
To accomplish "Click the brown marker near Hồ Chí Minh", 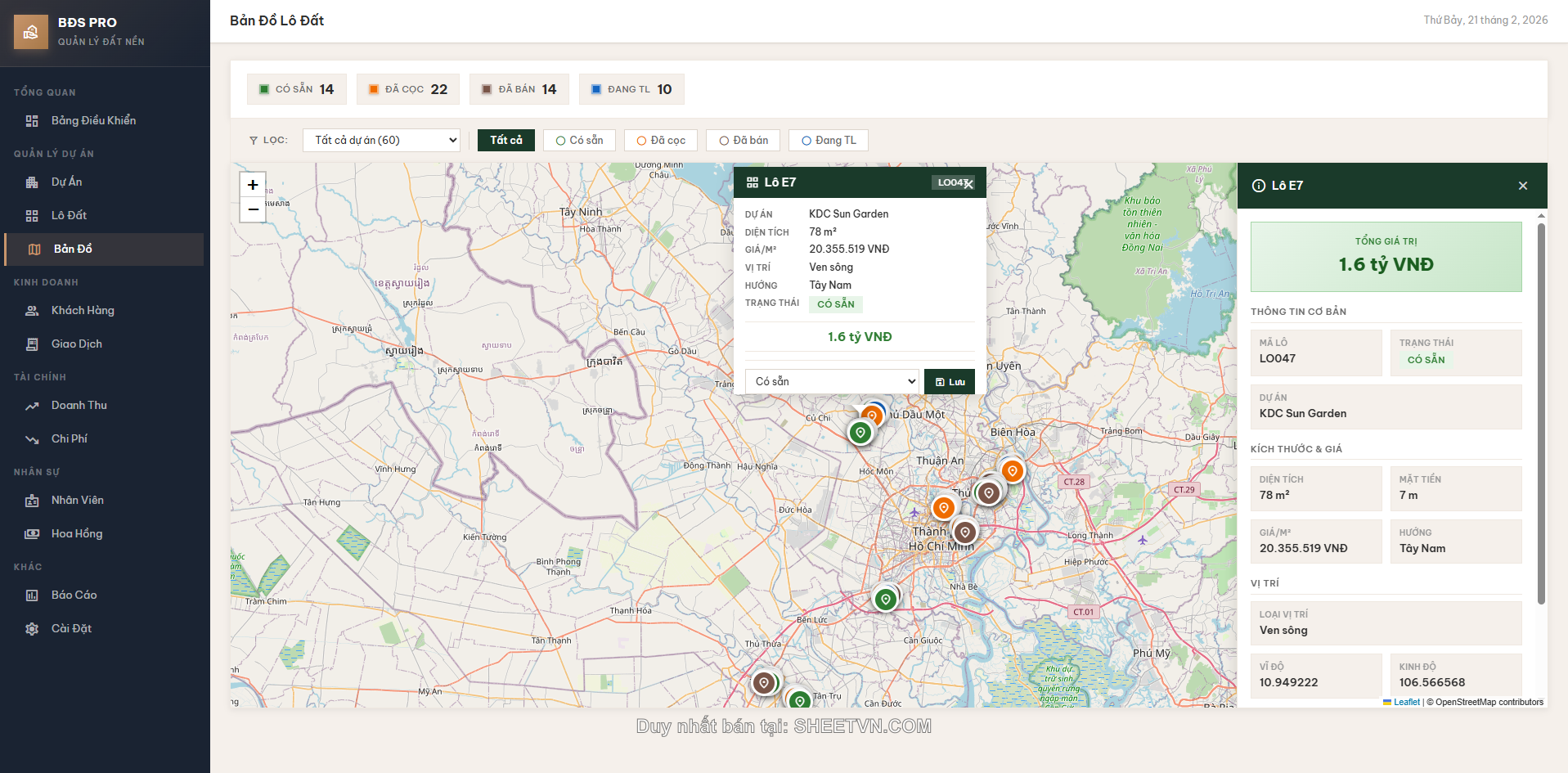I will coord(965,533).
